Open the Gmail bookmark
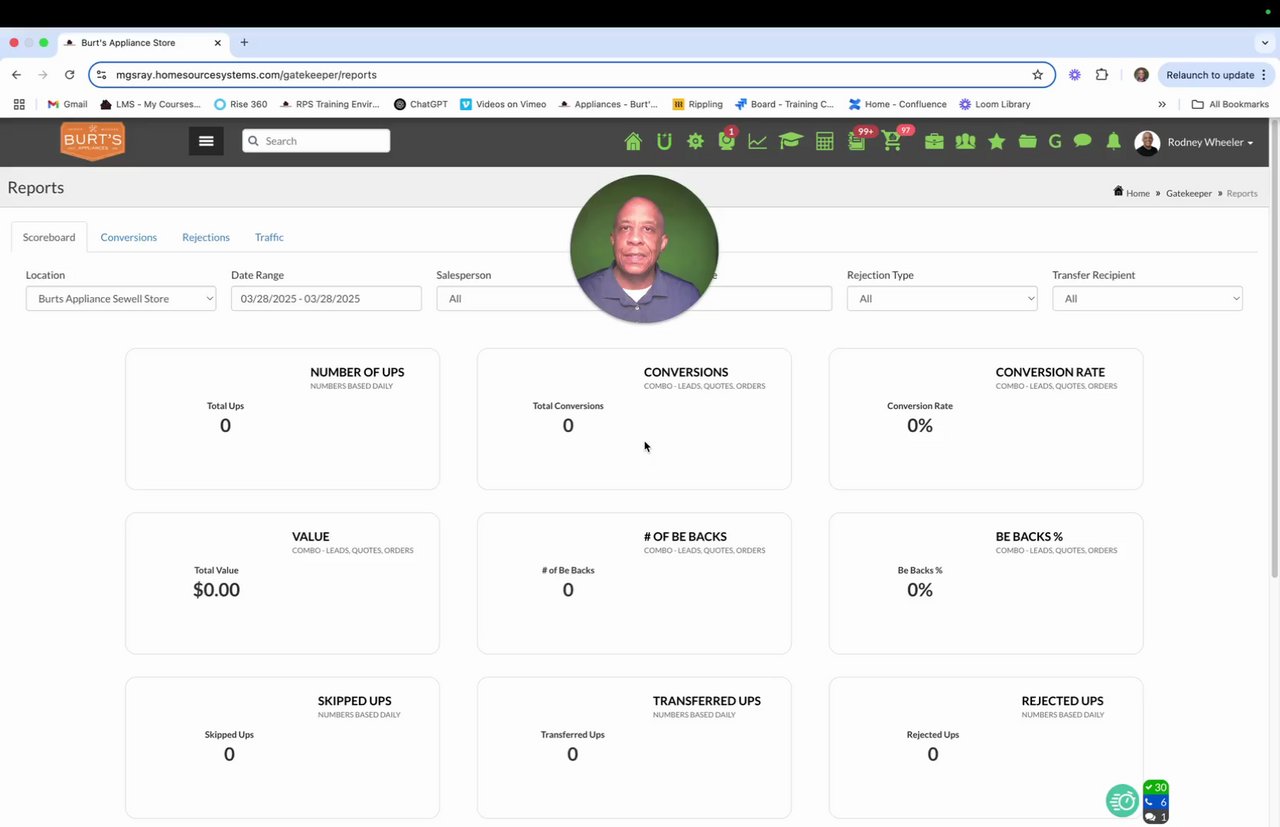This screenshot has width=1280, height=827. (67, 104)
